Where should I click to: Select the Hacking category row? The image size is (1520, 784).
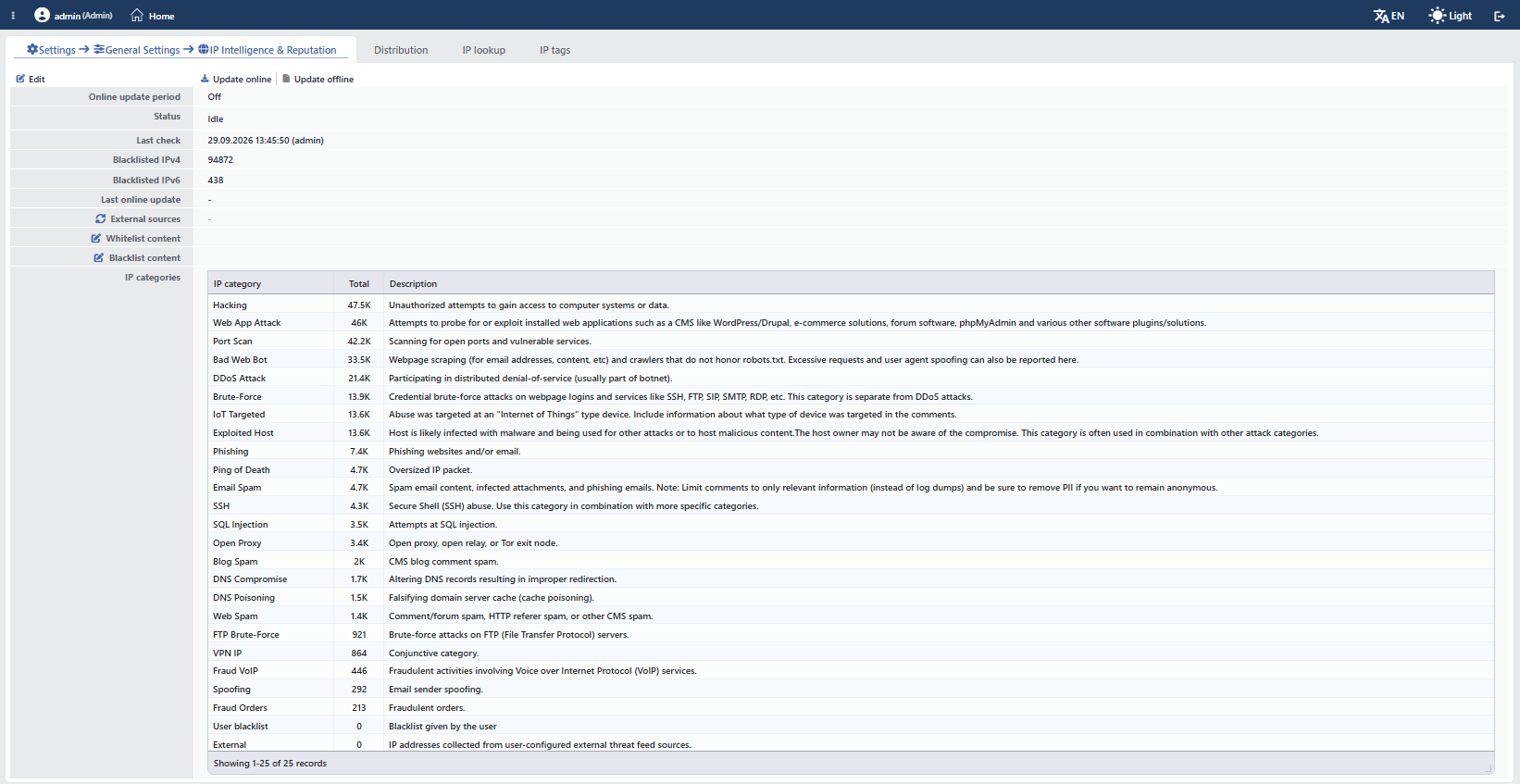(x=851, y=305)
